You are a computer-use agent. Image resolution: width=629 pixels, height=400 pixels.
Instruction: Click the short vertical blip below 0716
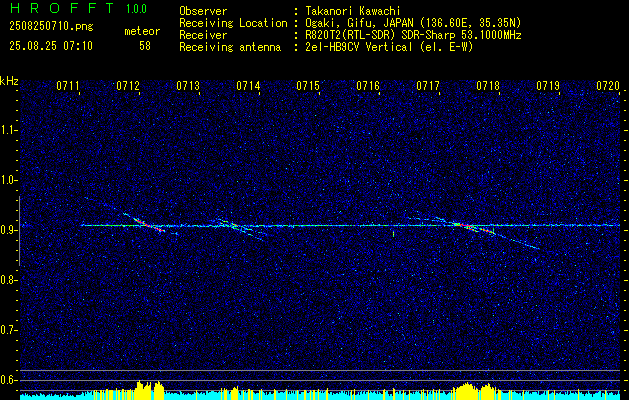pyautogui.click(x=393, y=234)
